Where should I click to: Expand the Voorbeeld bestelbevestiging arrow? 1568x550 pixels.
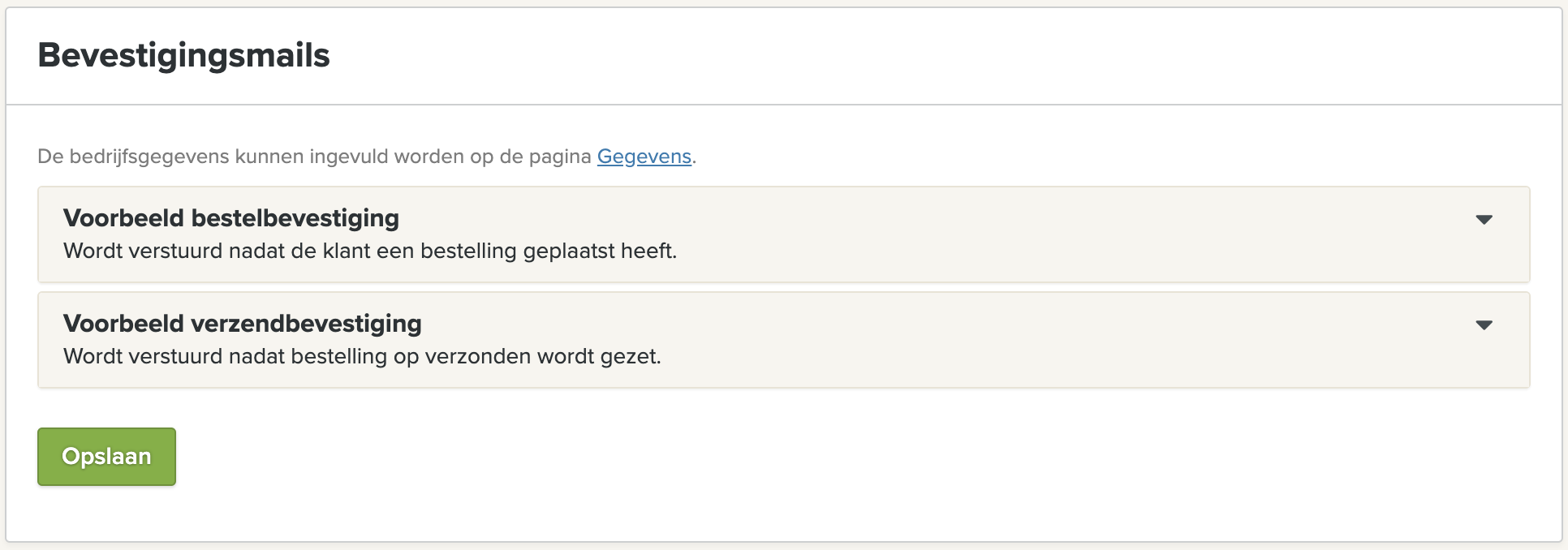pyautogui.click(x=1484, y=220)
